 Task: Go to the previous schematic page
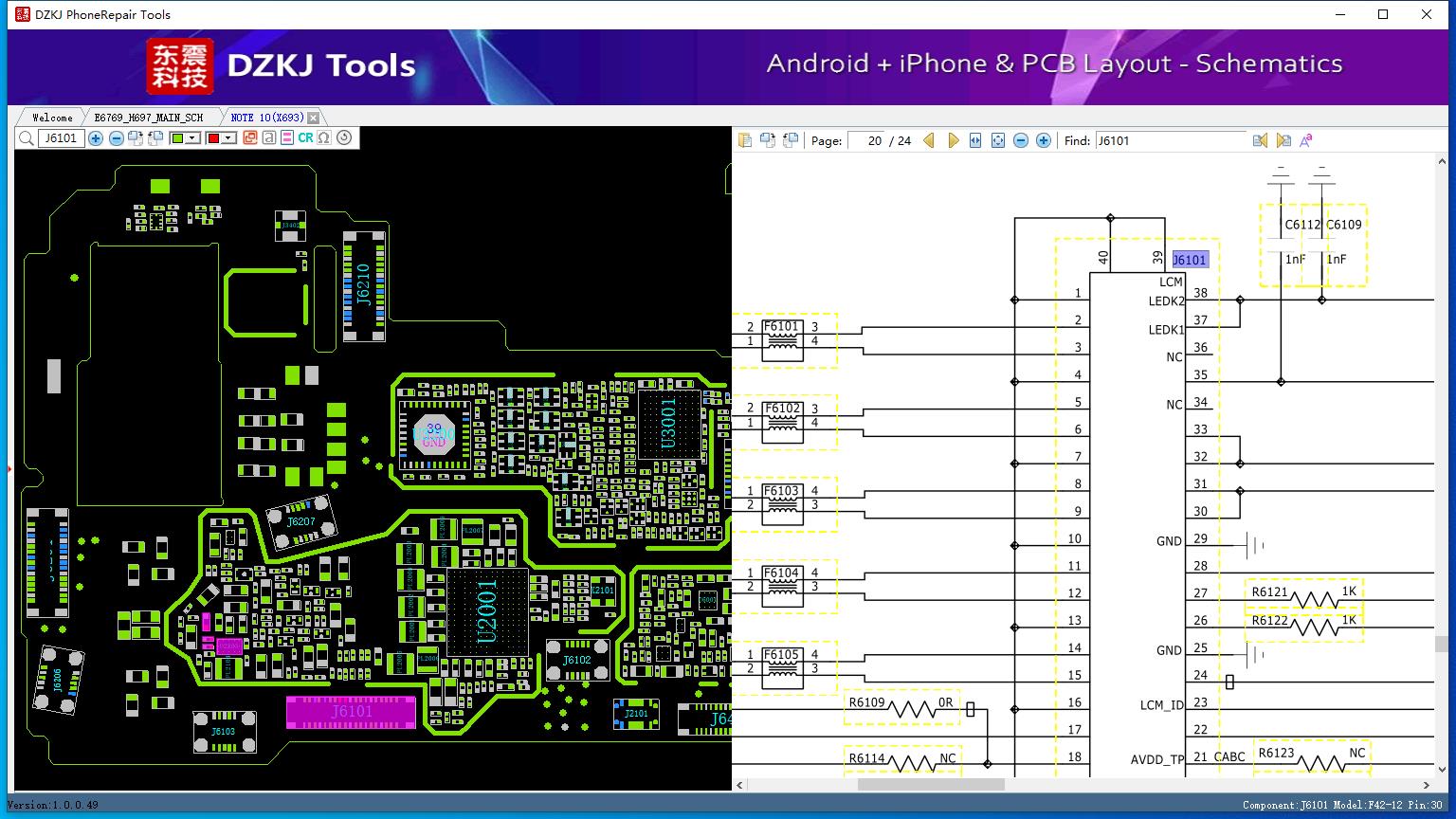929,140
